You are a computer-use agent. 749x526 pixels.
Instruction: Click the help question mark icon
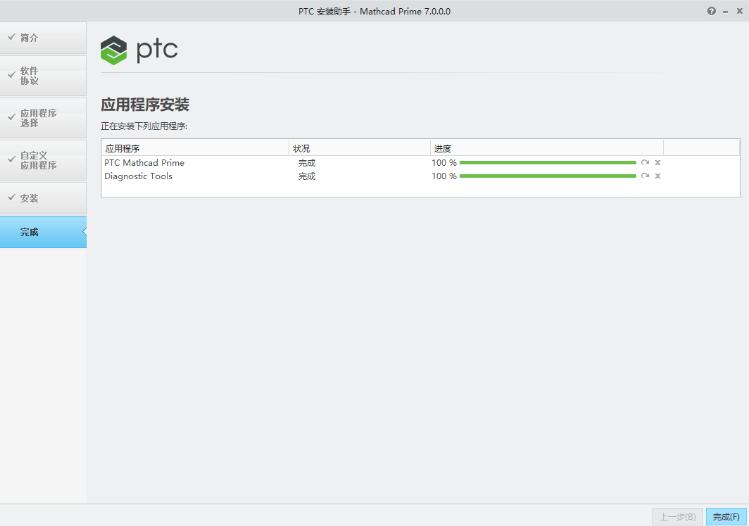[x=711, y=11]
